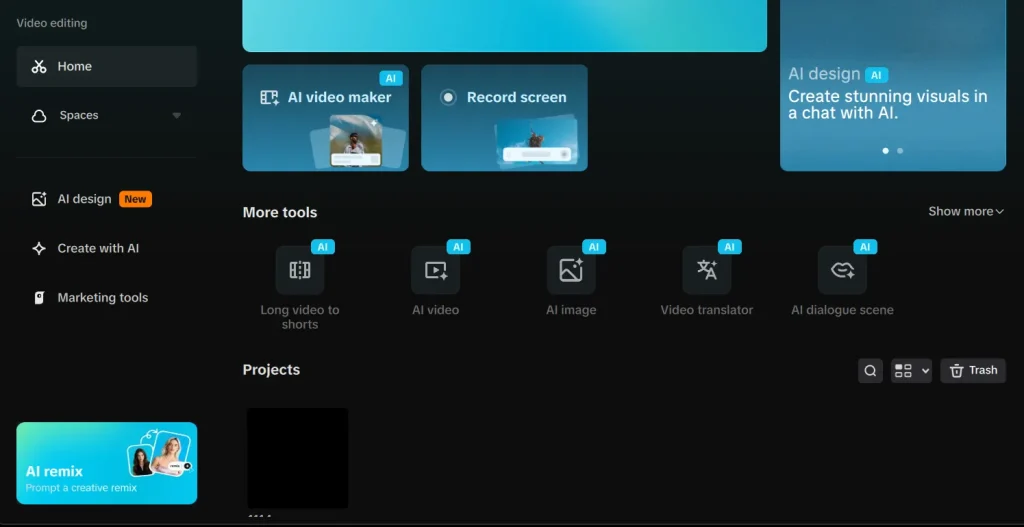Screen dimensions: 1024x527
Task: Click the AI design sidebar icon
Action: [39, 199]
